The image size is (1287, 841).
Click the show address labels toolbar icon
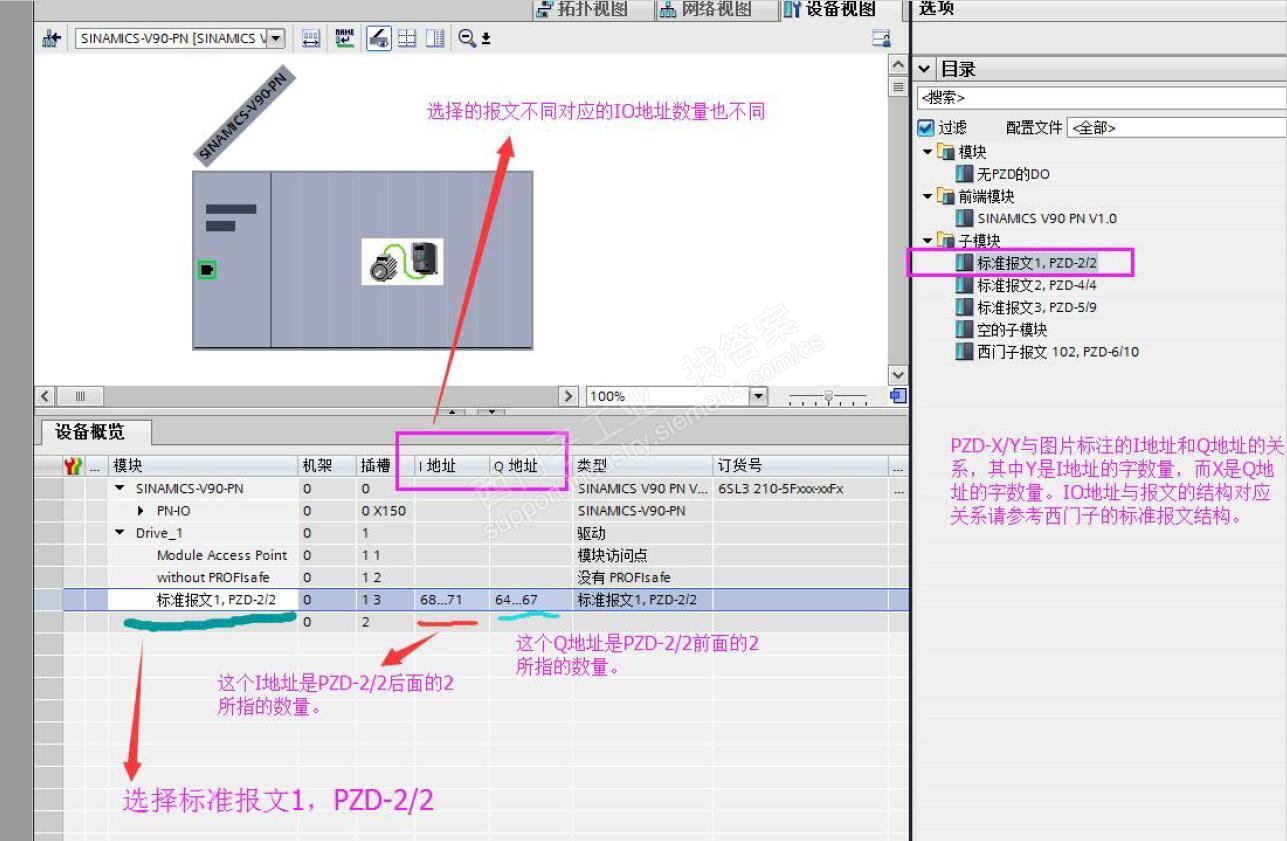311,39
